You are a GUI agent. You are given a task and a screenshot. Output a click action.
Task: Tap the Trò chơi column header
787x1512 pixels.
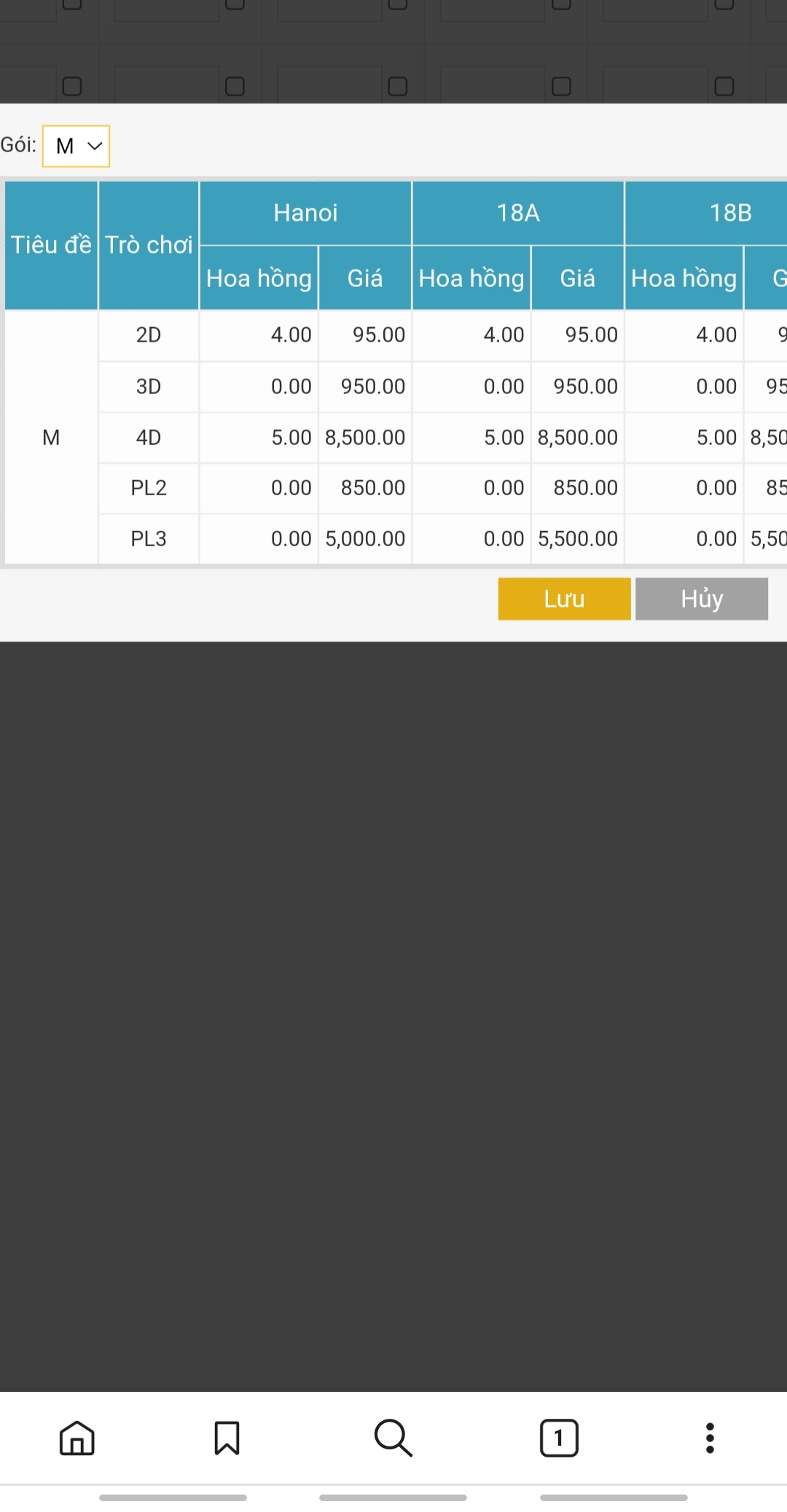(x=149, y=245)
